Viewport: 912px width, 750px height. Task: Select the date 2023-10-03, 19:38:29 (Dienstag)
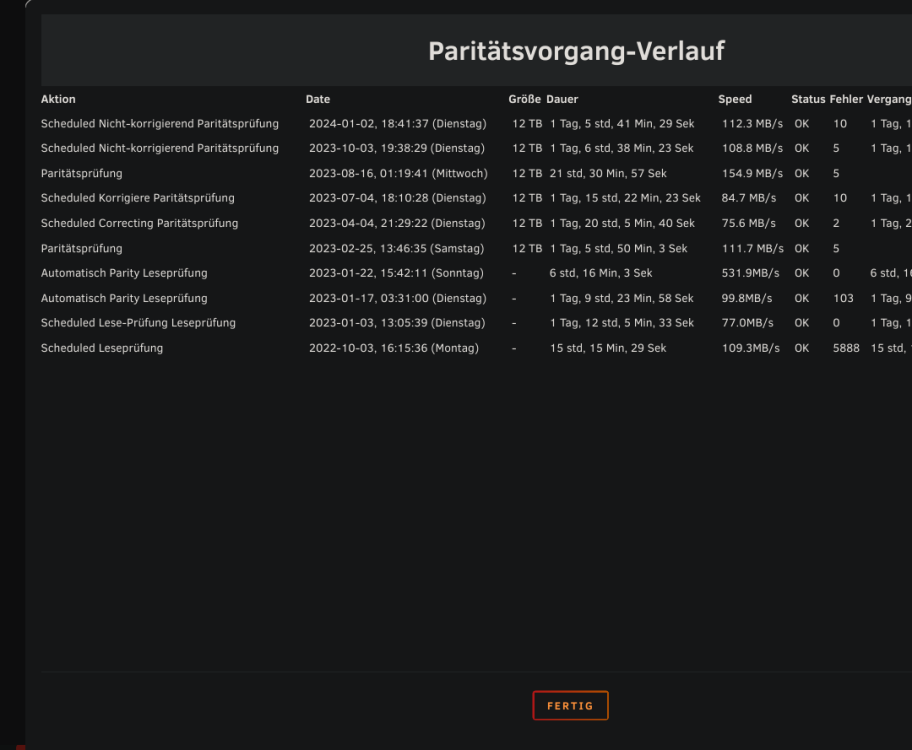(397, 148)
